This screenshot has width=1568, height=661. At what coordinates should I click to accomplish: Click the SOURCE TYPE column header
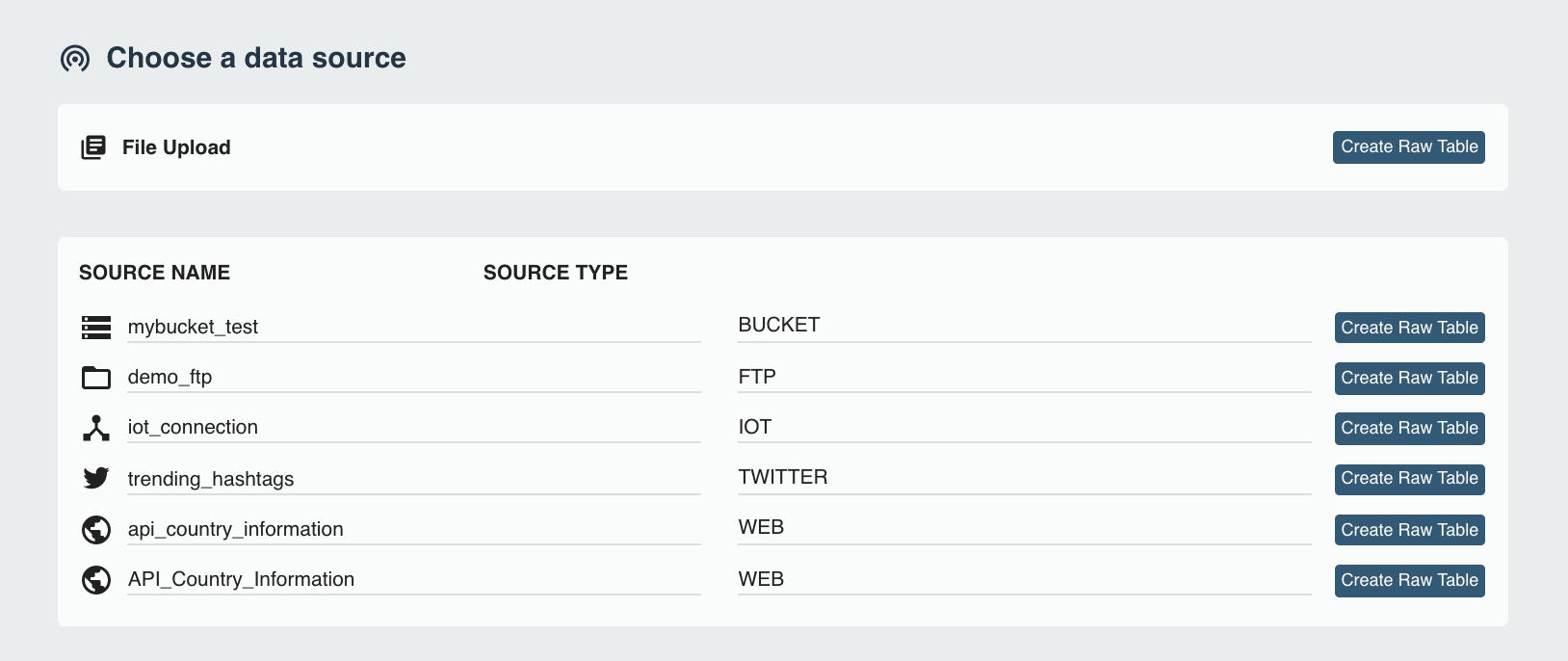click(x=556, y=273)
